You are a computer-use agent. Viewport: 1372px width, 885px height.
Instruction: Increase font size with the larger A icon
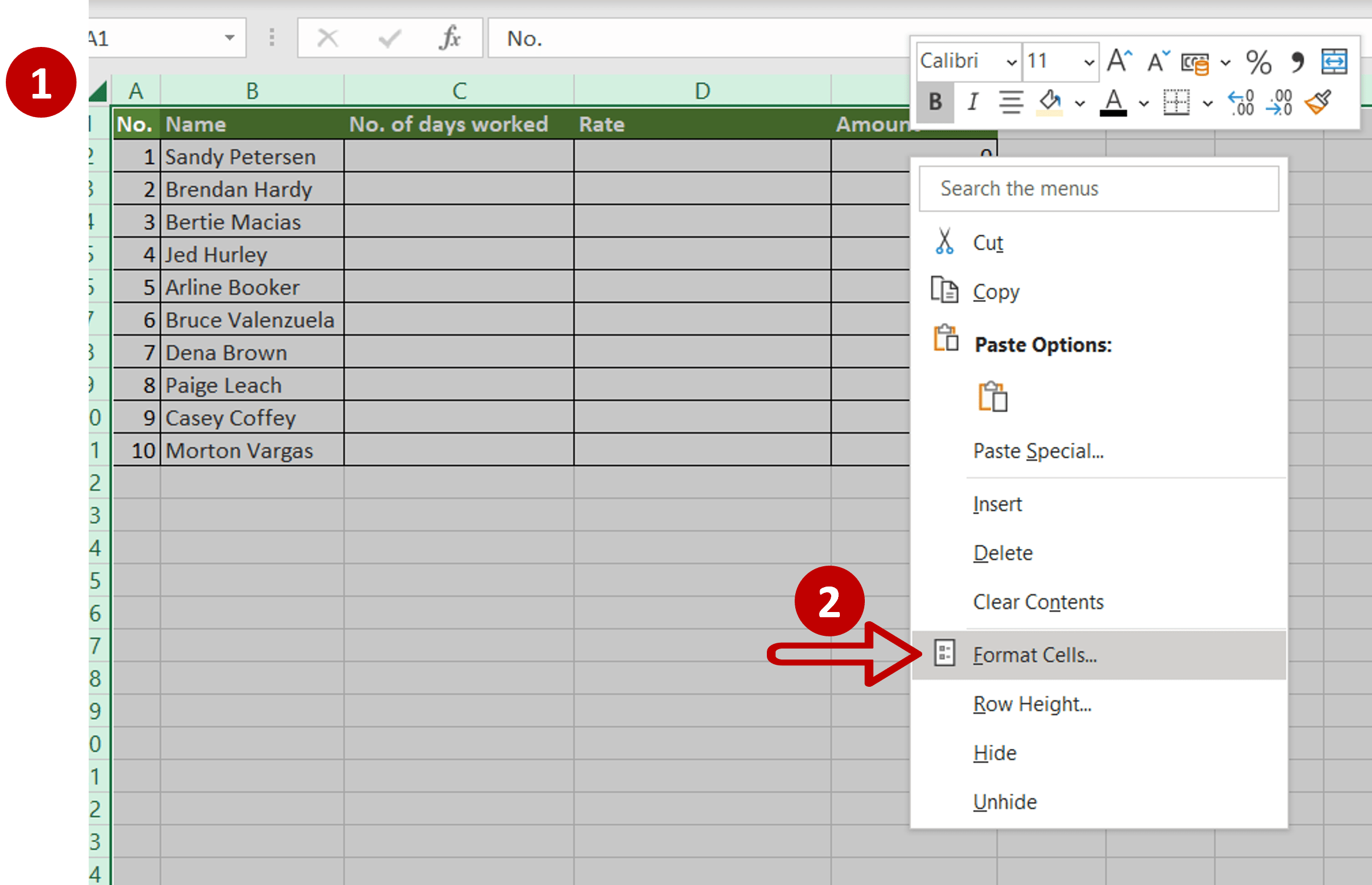pos(1118,60)
